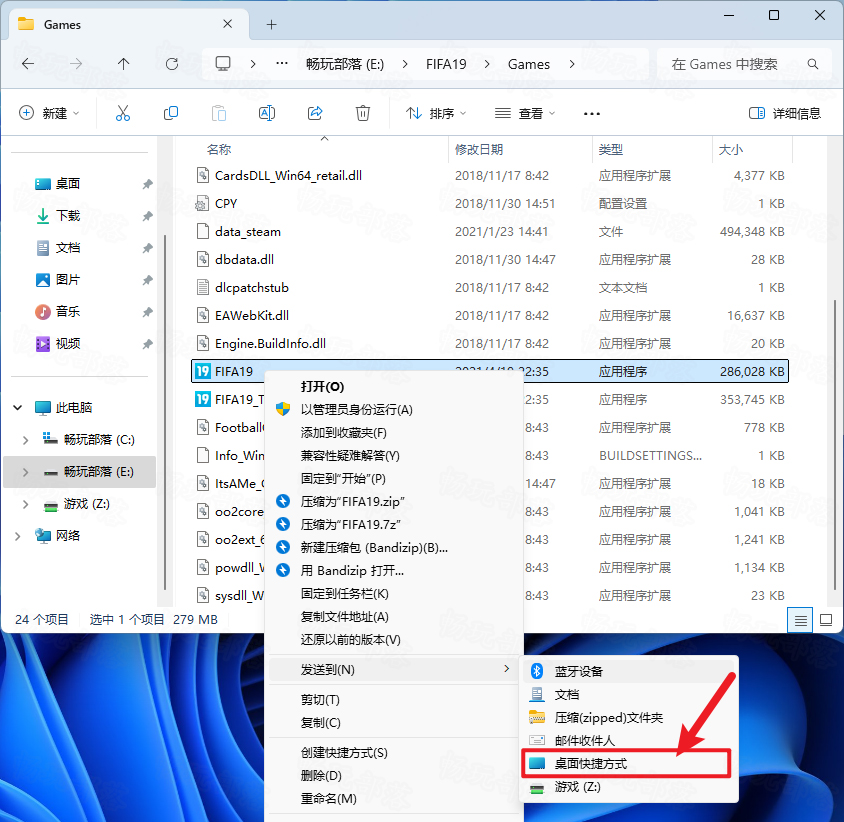This screenshot has height=822, width=844.
Task: Click the search magnifier icon
Action: (x=813, y=65)
